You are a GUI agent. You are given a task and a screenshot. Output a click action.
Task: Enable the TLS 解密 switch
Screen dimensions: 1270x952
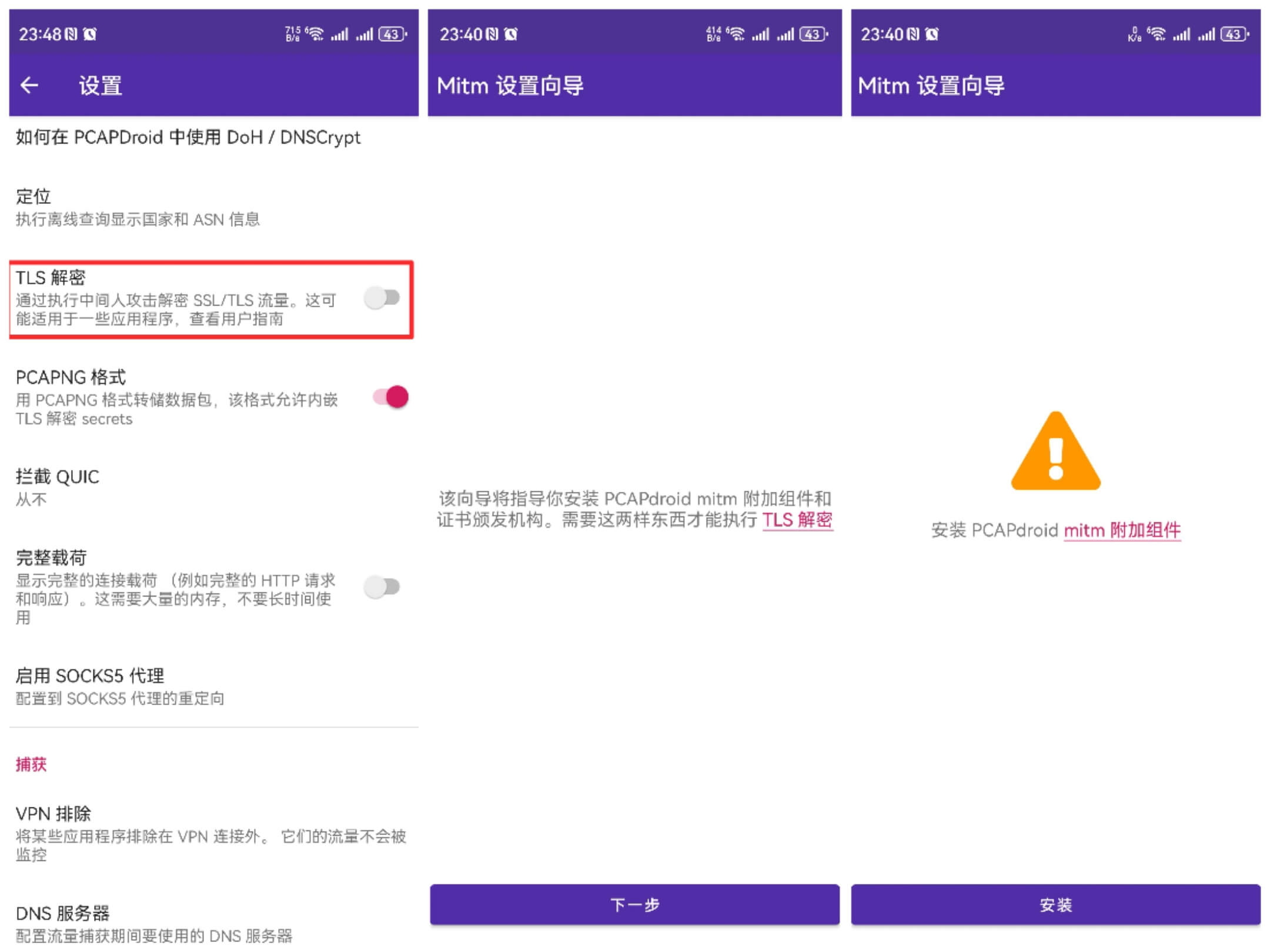coord(382,297)
